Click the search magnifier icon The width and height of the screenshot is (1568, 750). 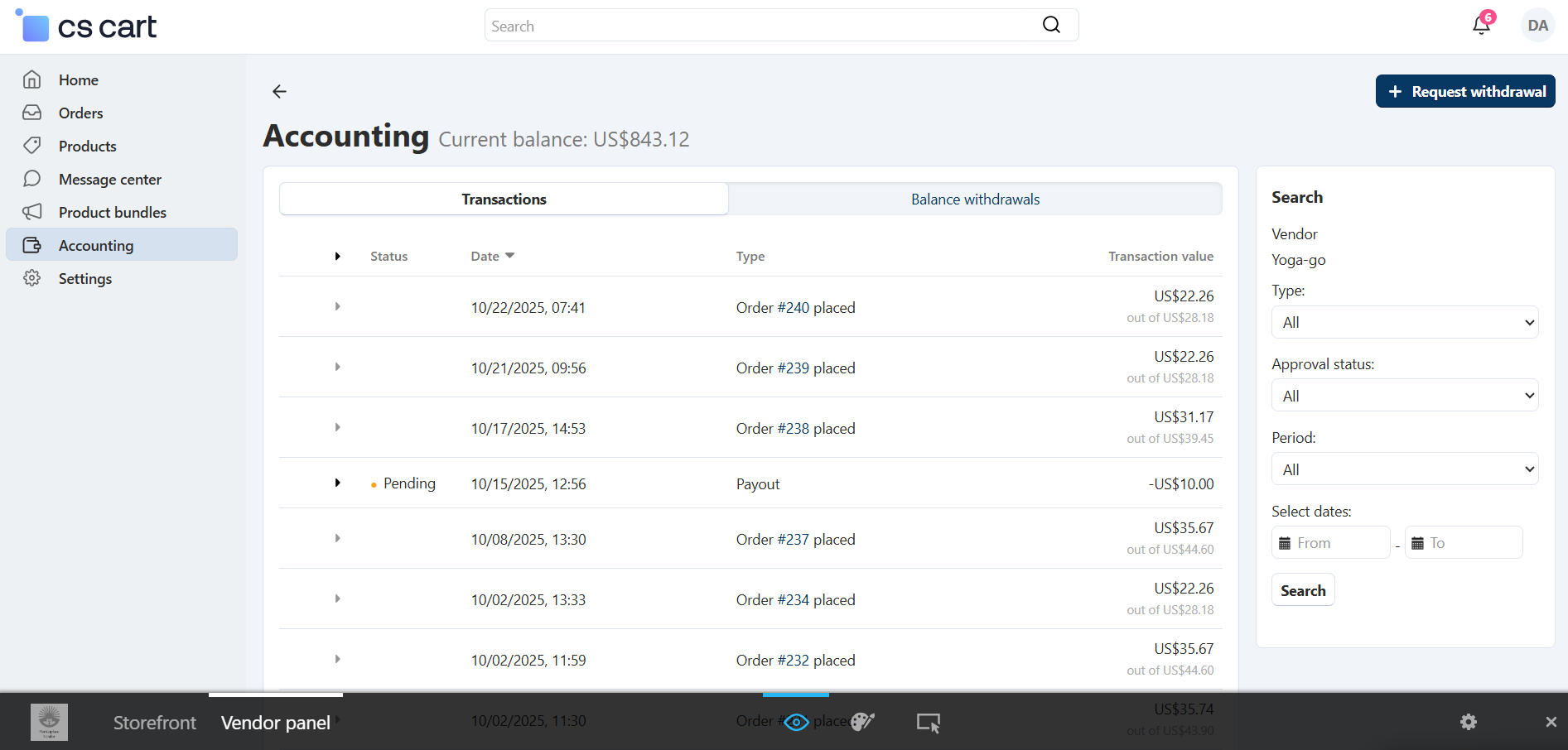click(x=1051, y=25)
